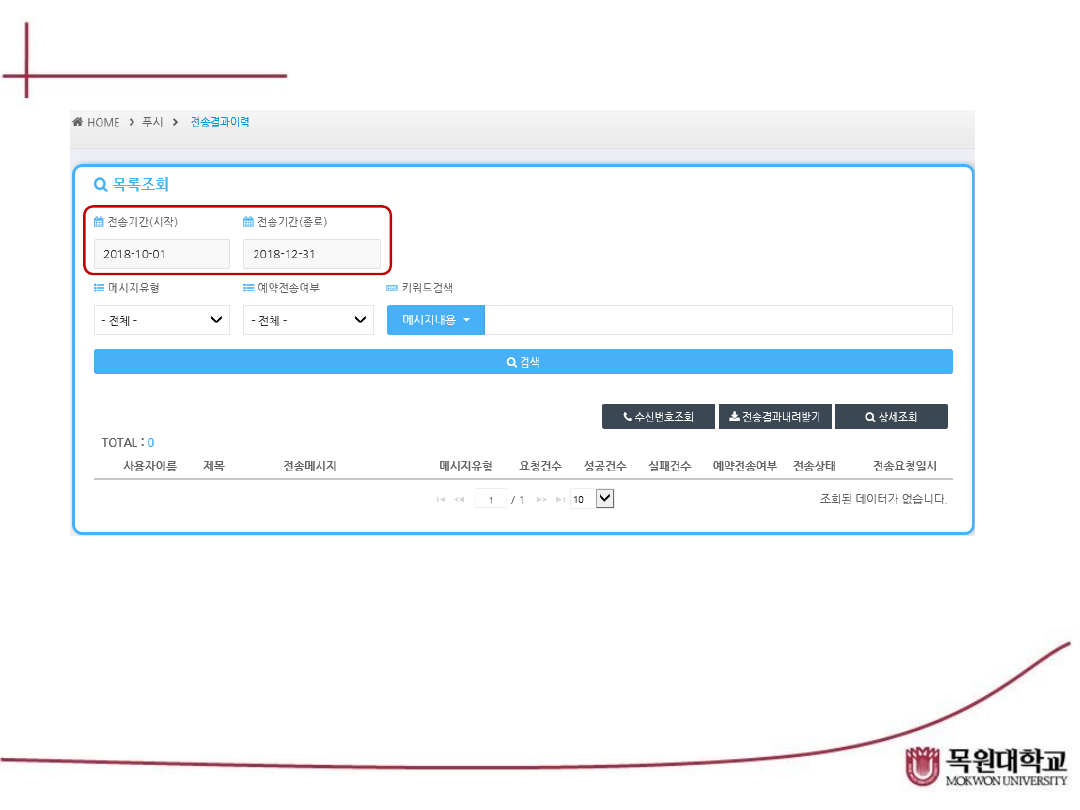Click the calendar icon beside 전송기간(시작)

coord(98,222)
